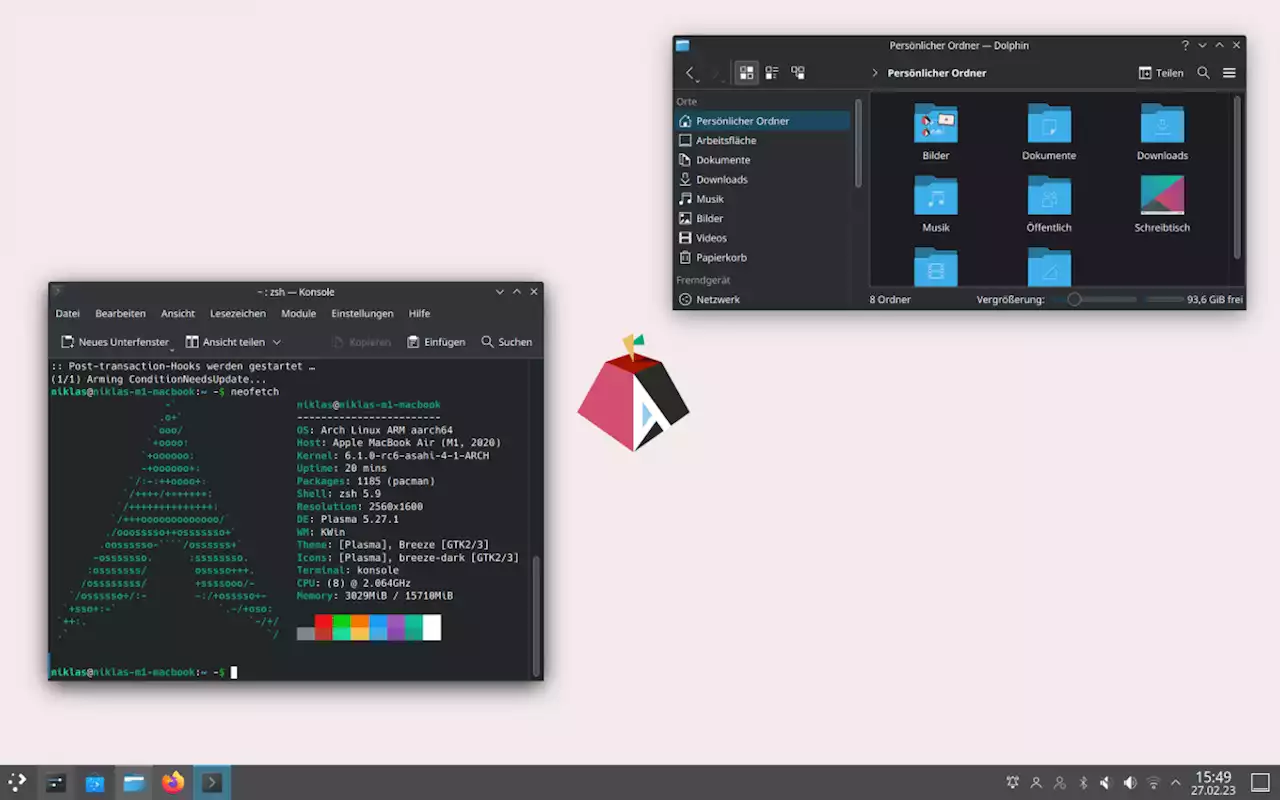Screen dimensions: 1280x800
Task: Open the Bearbeiten menu in Konsole
Action: click(x=120, y=313)
